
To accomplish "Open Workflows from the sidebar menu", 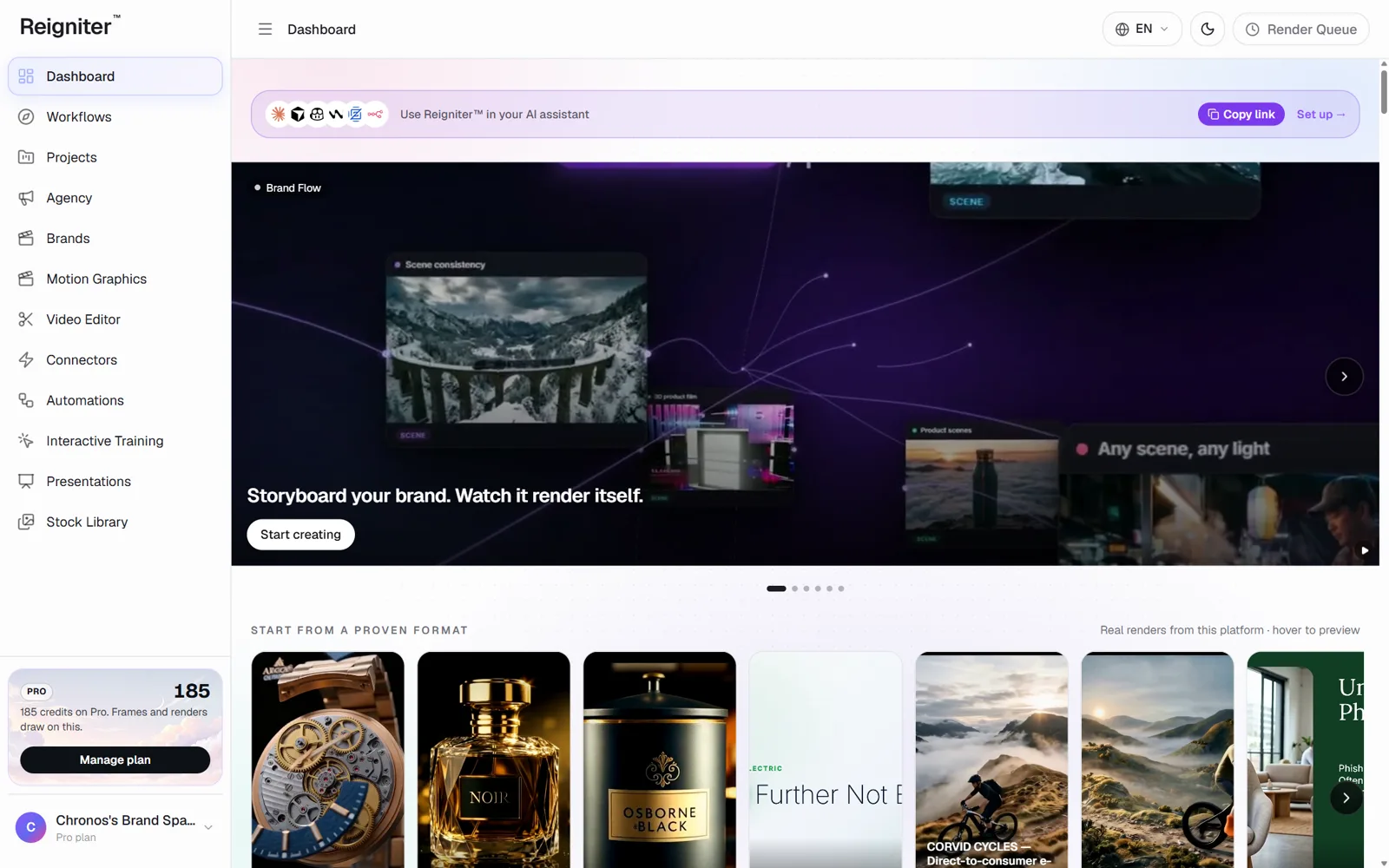I will [x=115, y=117].
